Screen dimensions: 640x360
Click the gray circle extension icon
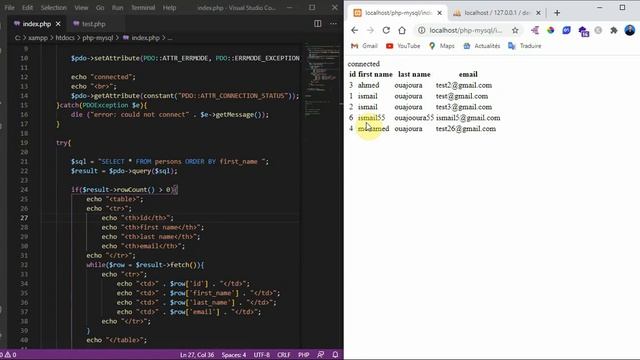[598, 30]
